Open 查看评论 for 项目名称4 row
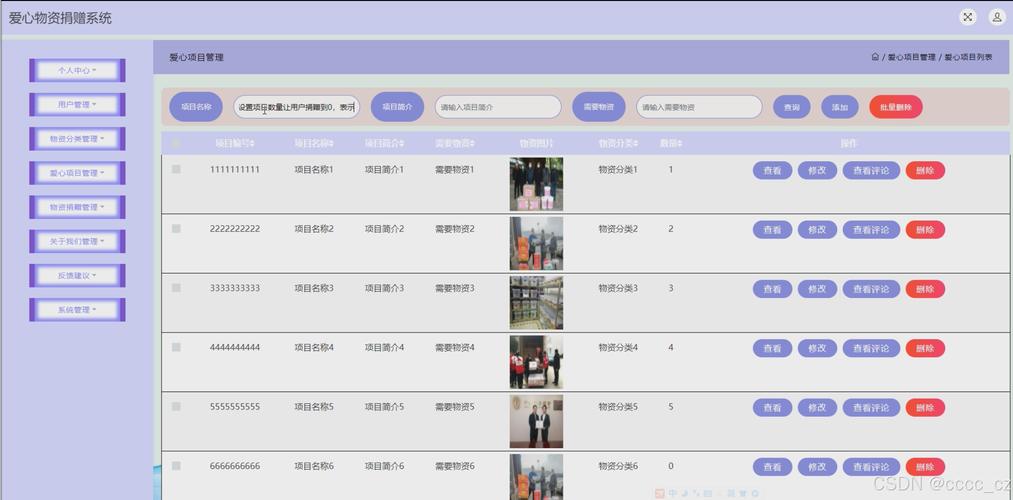Image resolution: width=1013 pixels, height=500 pixels. [871, 349]
